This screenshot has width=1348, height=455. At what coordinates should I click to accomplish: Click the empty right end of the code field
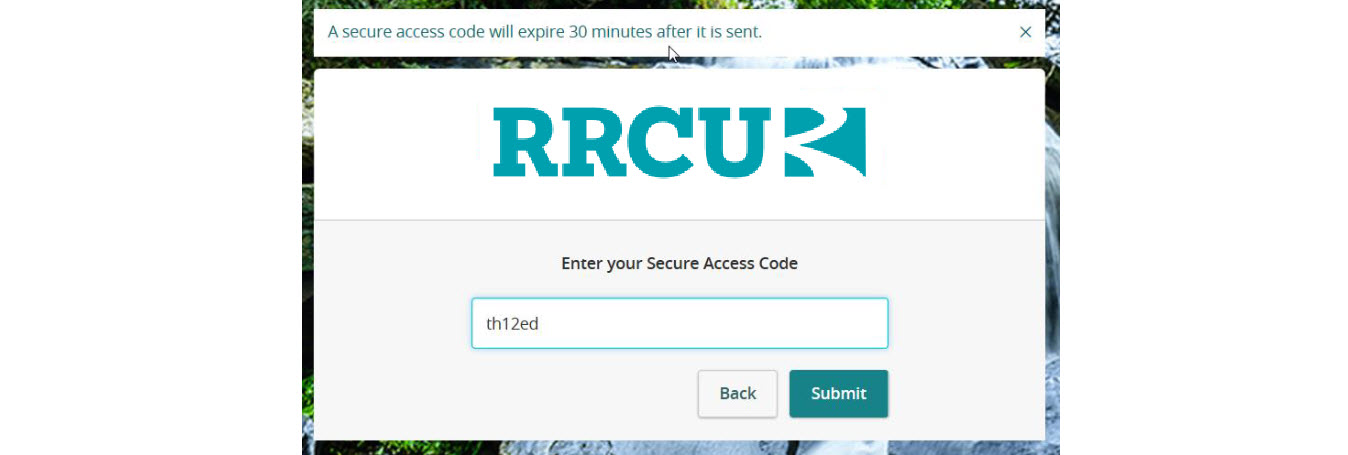(800, 323)
